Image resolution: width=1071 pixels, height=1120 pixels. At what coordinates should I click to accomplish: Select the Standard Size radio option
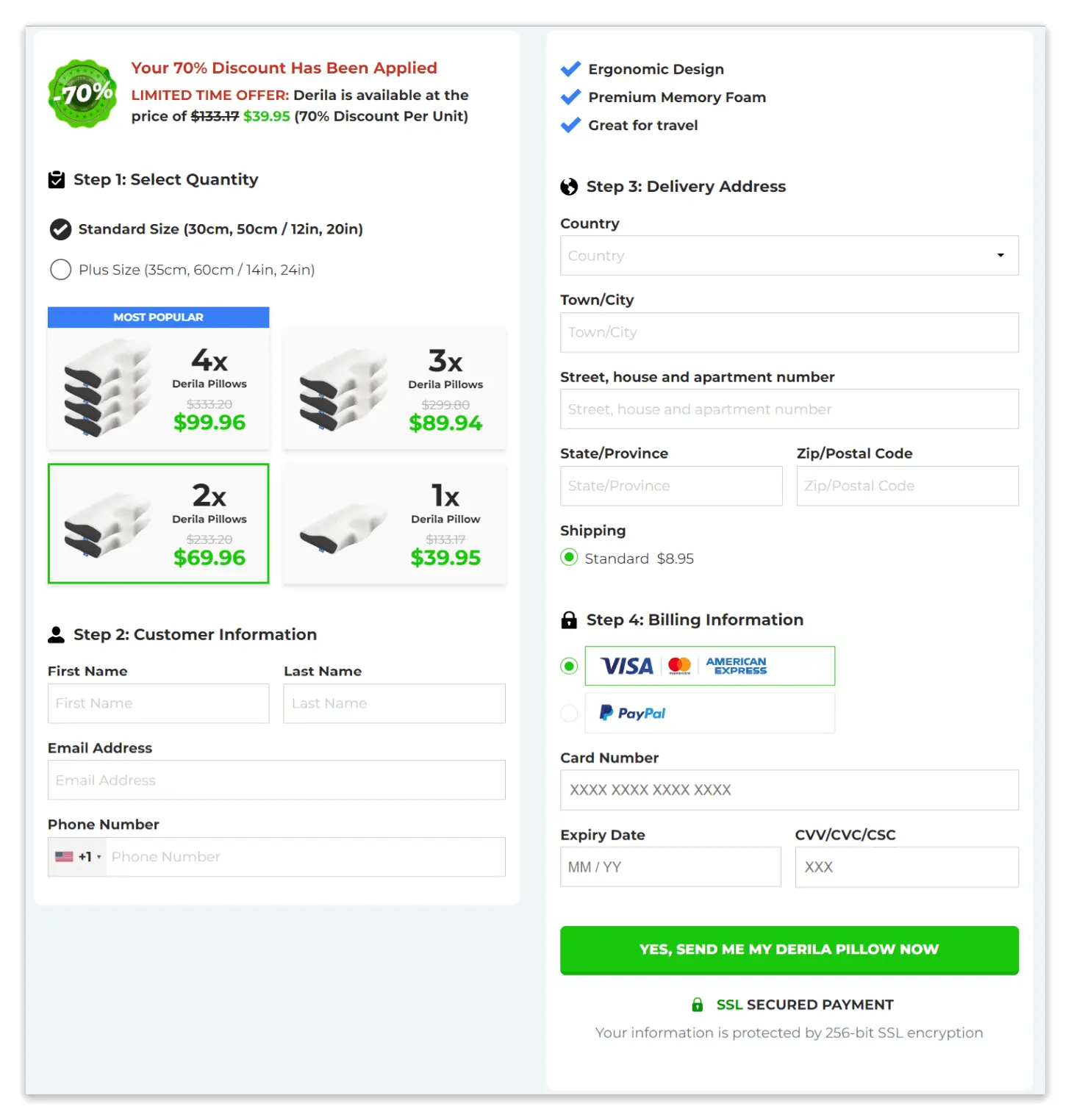click(60, 229)
